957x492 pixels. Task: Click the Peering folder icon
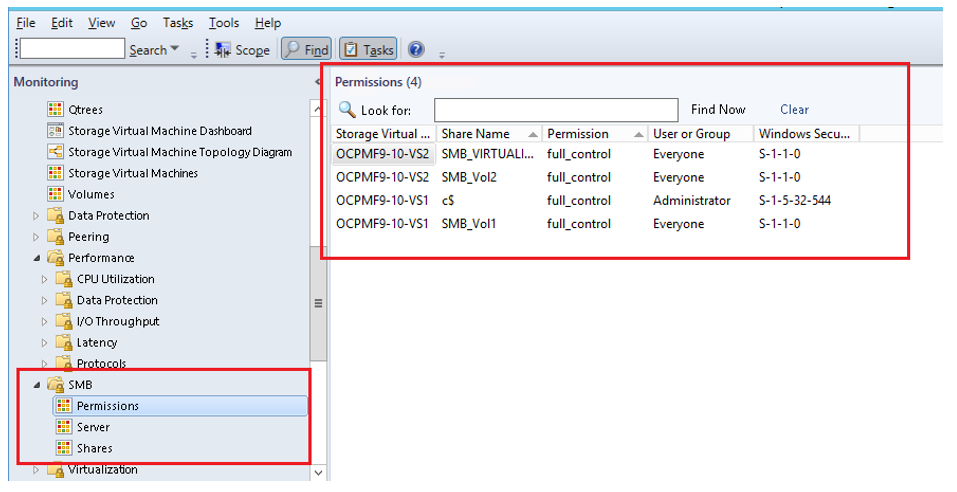point(56,237)
